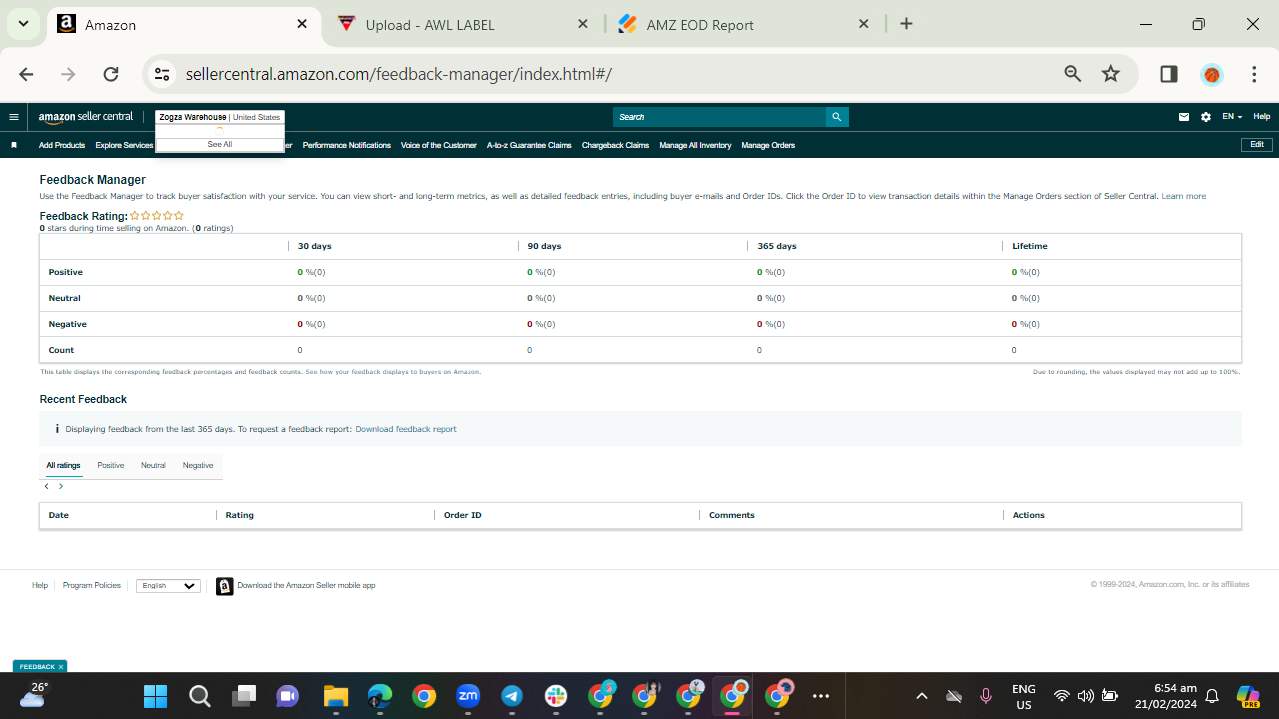
Task: Close the Amazon tab
Action: coord(302,24)
